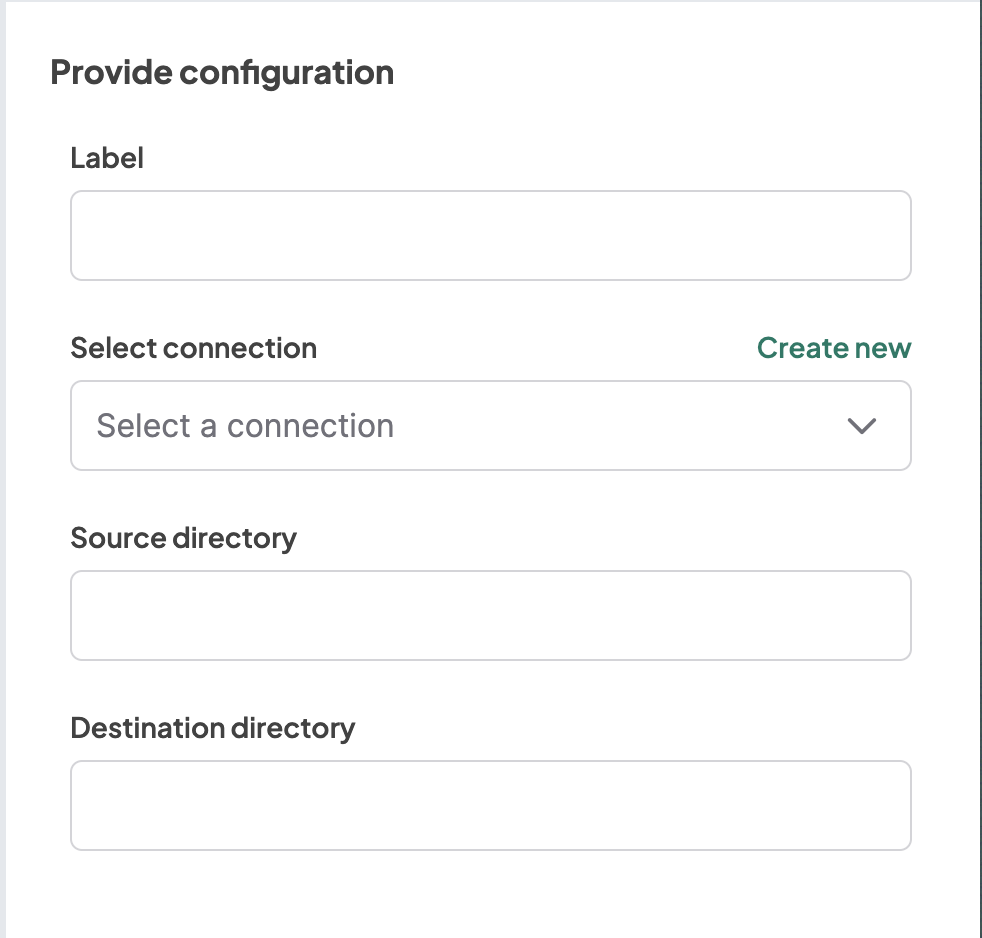Place cursor in the bottom text box
Image resolution: width=982 pixels, height=938 pixels.
490,806
